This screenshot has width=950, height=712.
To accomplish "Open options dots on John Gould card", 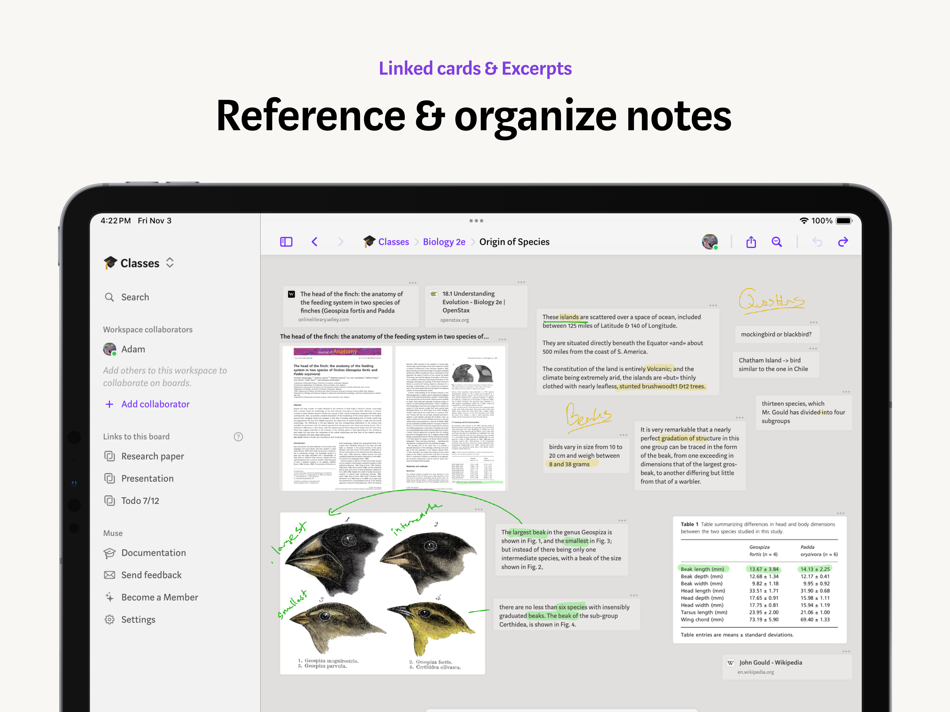I will [846, 651].
